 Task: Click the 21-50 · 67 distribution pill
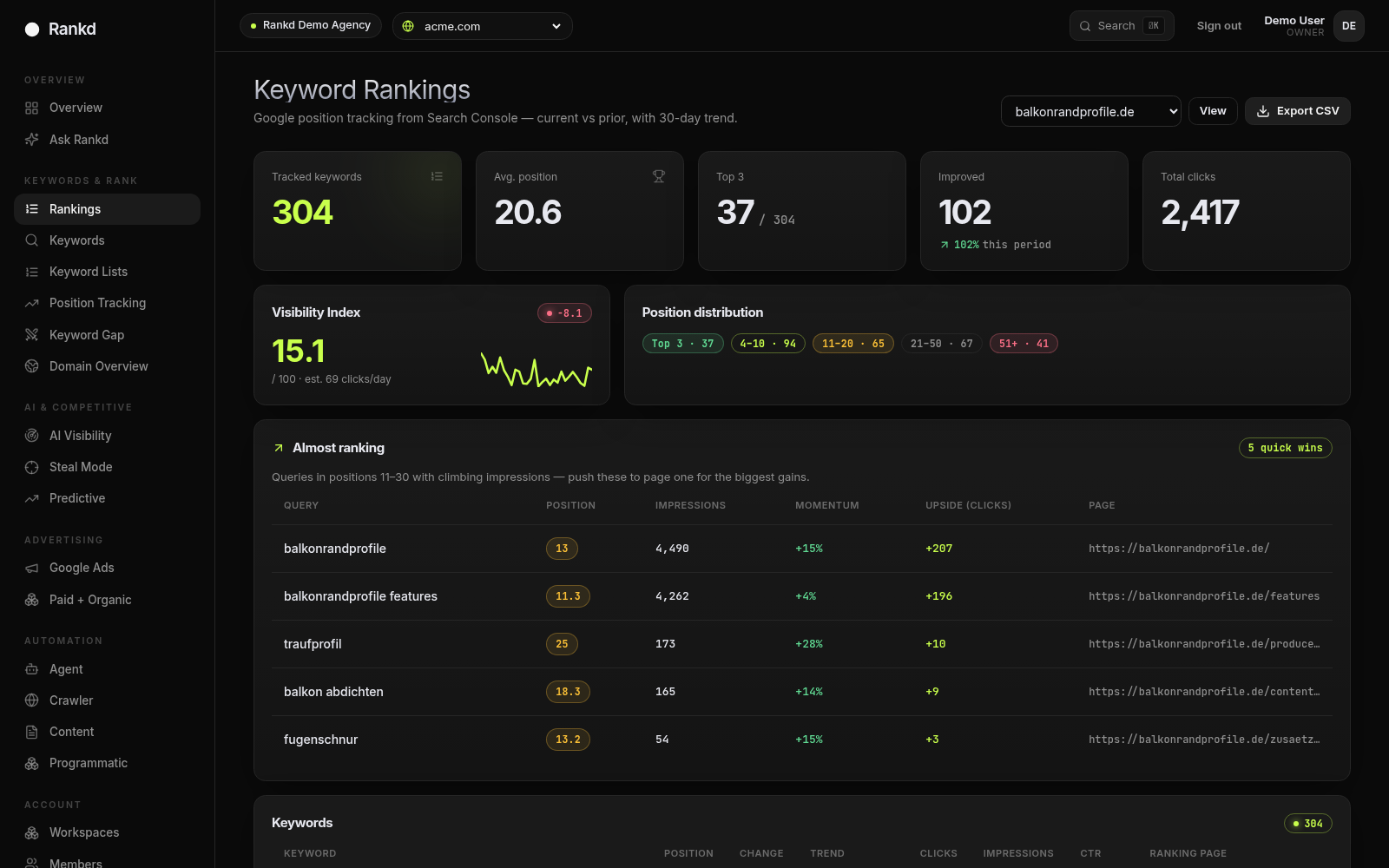(942, 344)
